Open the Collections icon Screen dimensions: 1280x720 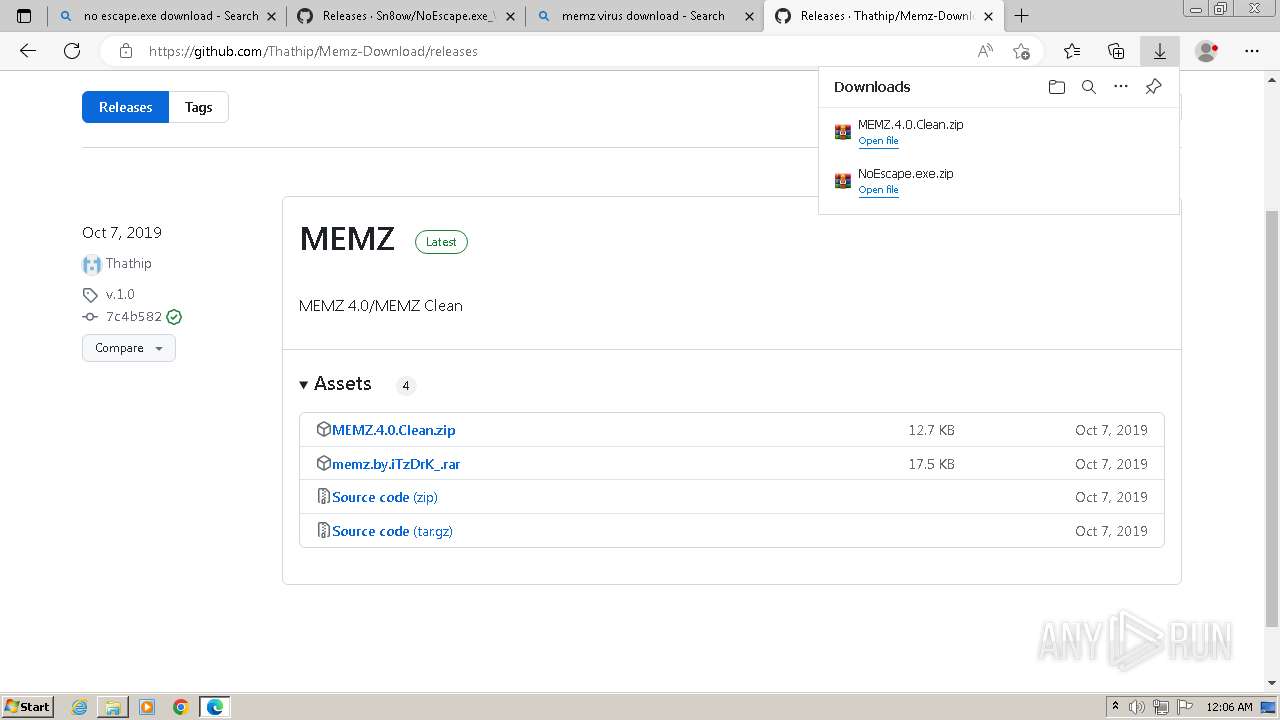click(x=1116, y=51)
